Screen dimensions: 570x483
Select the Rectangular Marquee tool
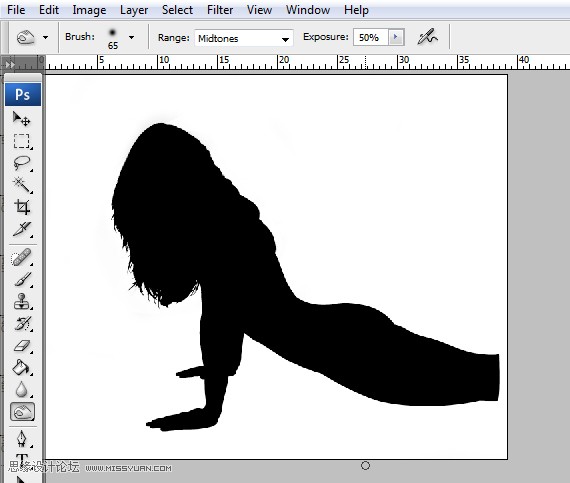(21, 141)
